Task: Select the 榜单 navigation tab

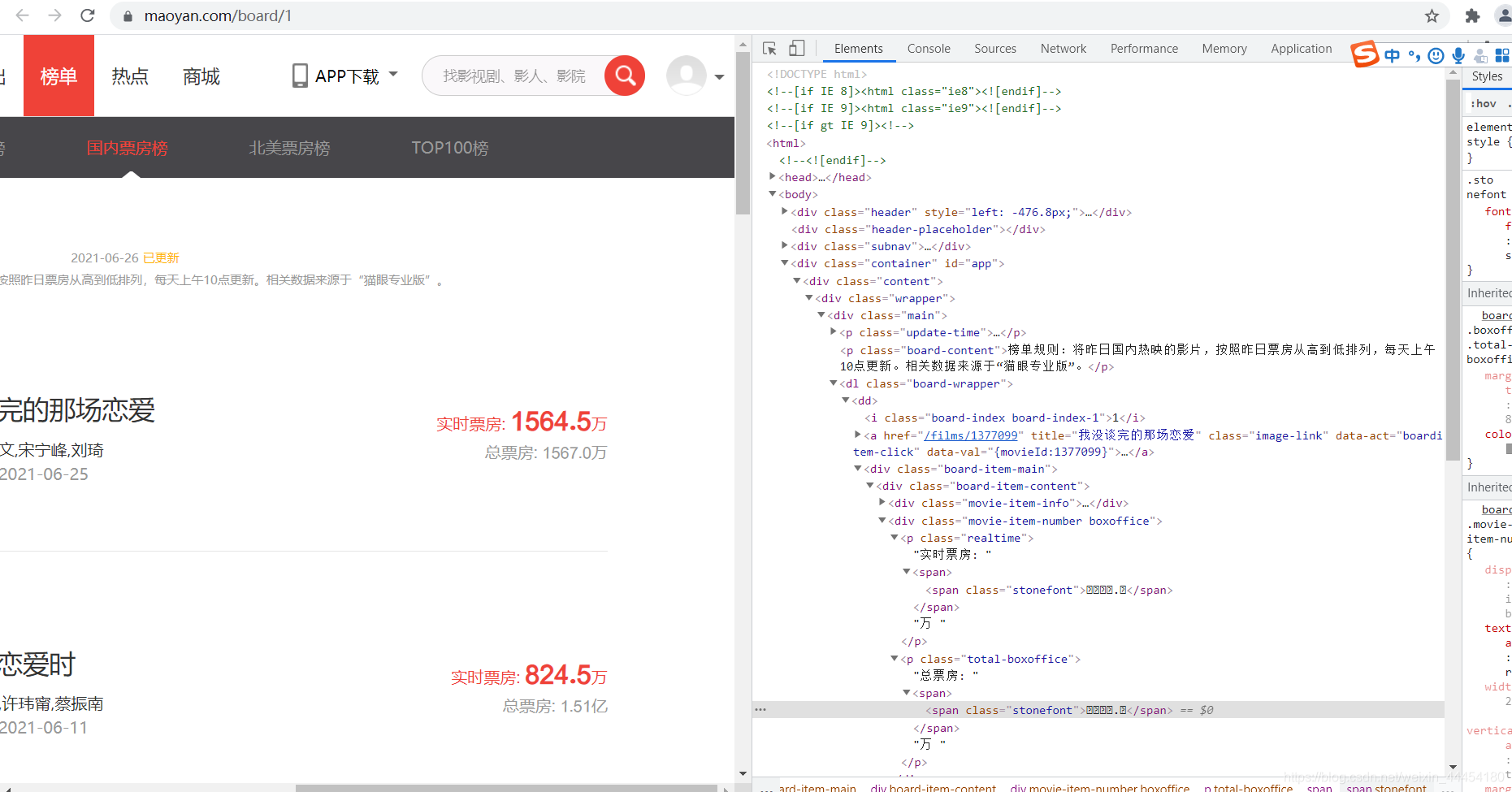Action: coord(58,76)
